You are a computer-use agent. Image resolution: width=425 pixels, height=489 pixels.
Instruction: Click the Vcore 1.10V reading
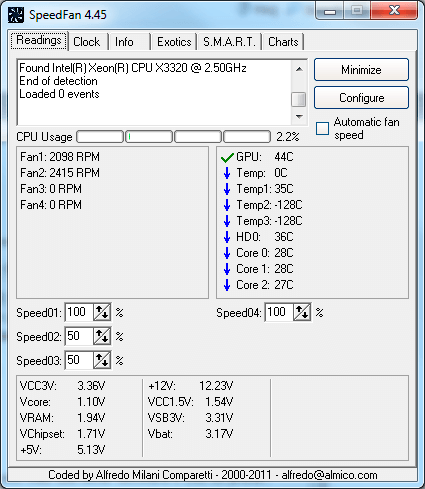62,402
